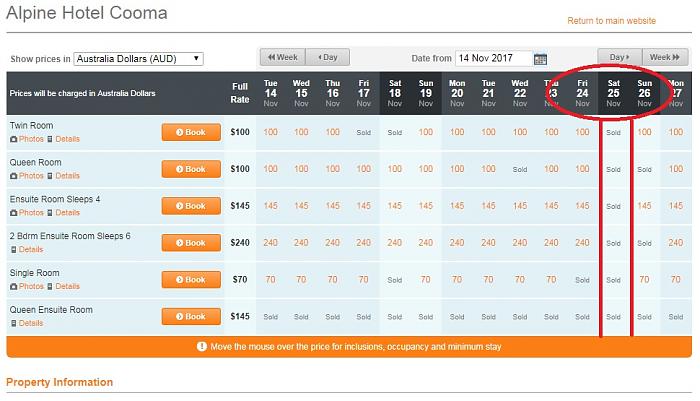
Task: Select Queen Room price for Tue 21 Nov
Action: click(488, 169)
